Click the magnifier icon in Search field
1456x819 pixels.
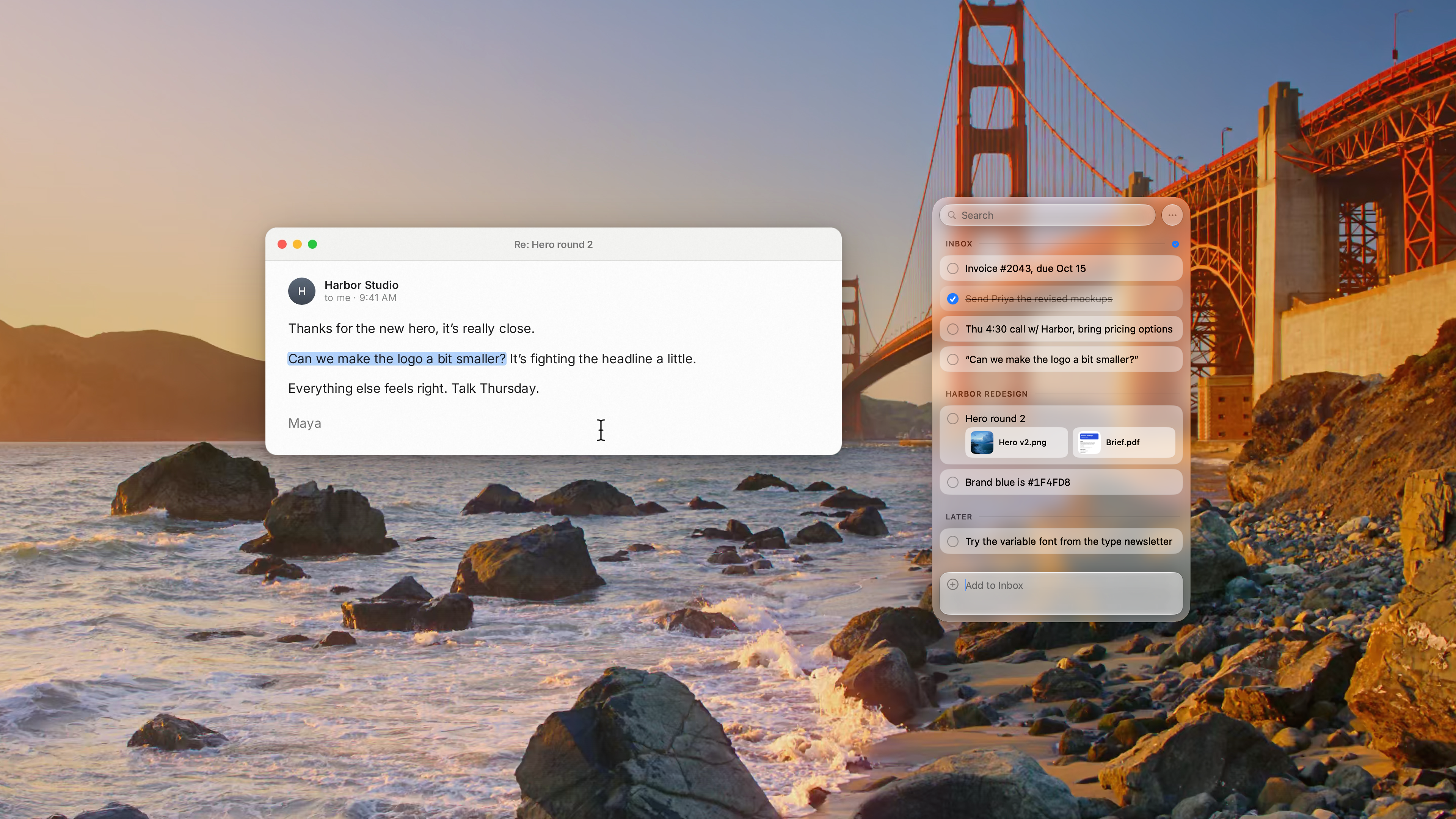click(x=952, y=215)
